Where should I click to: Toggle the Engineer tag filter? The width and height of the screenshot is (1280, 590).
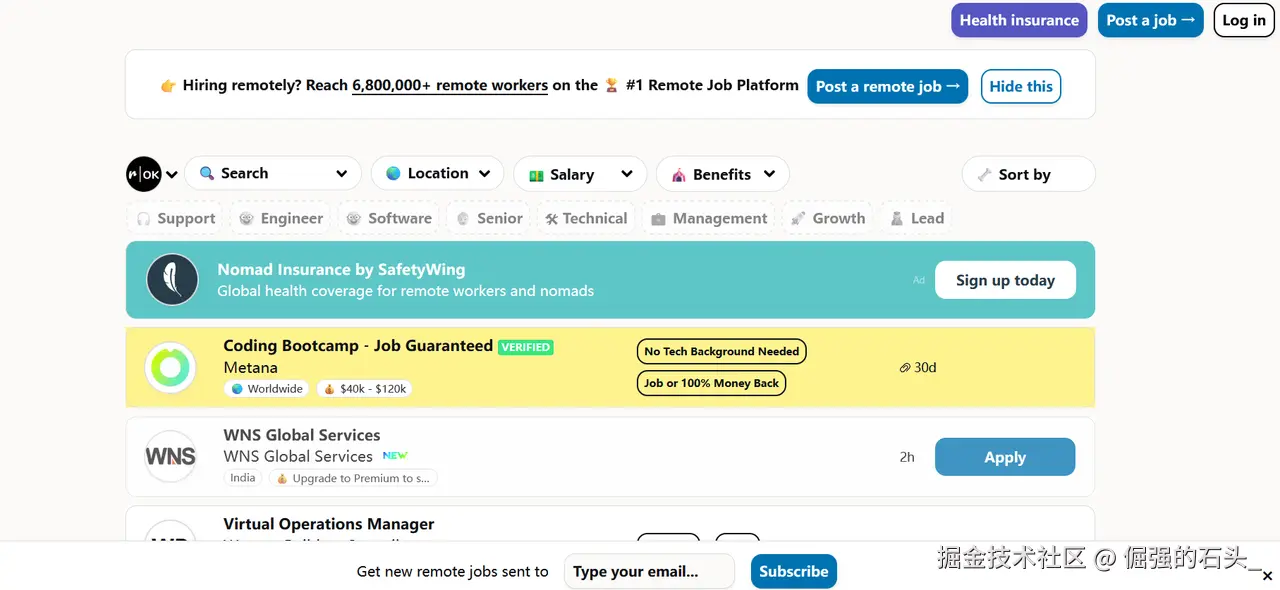281,218
